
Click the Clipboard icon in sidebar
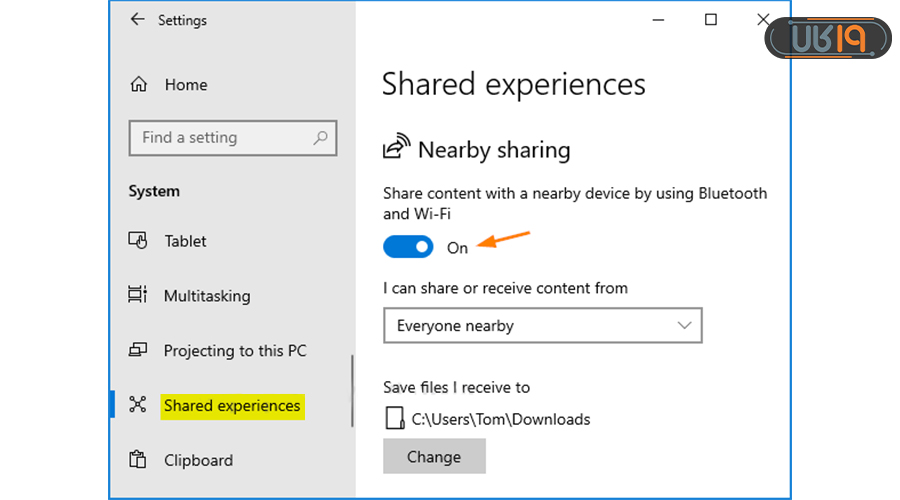(138, 460)
